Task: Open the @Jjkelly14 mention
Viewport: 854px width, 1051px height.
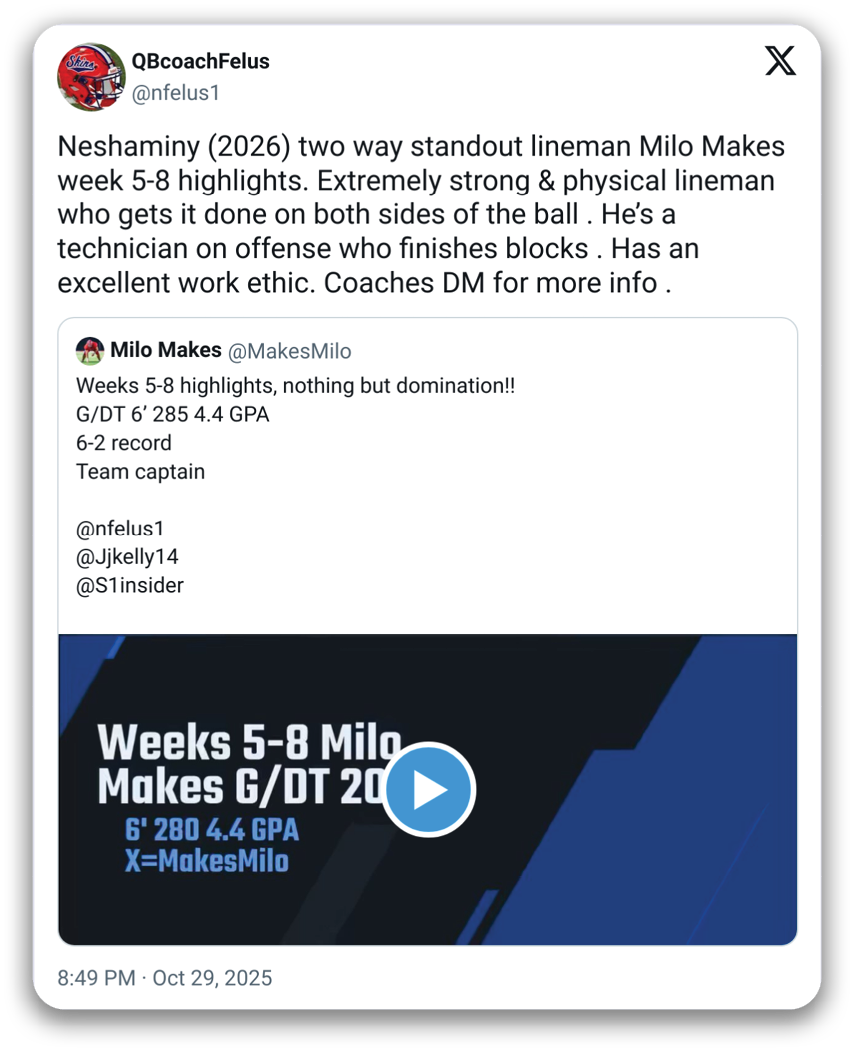Action: click(127, 557)
